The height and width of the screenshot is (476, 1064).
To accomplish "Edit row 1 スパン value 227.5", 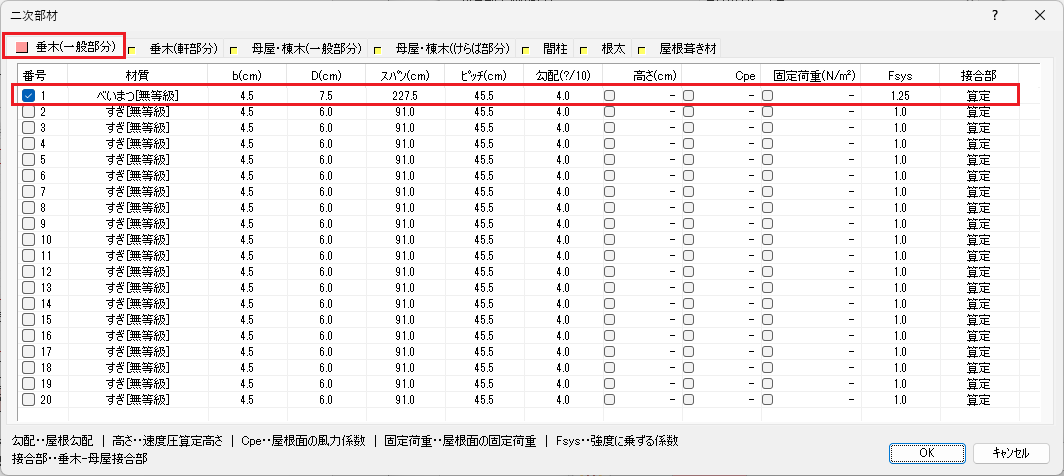I will point(405,95).
